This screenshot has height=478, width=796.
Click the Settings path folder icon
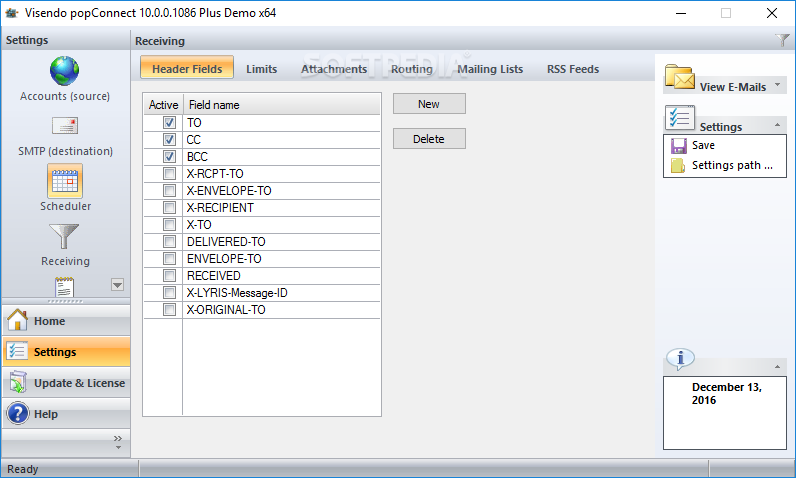point(678,165)
